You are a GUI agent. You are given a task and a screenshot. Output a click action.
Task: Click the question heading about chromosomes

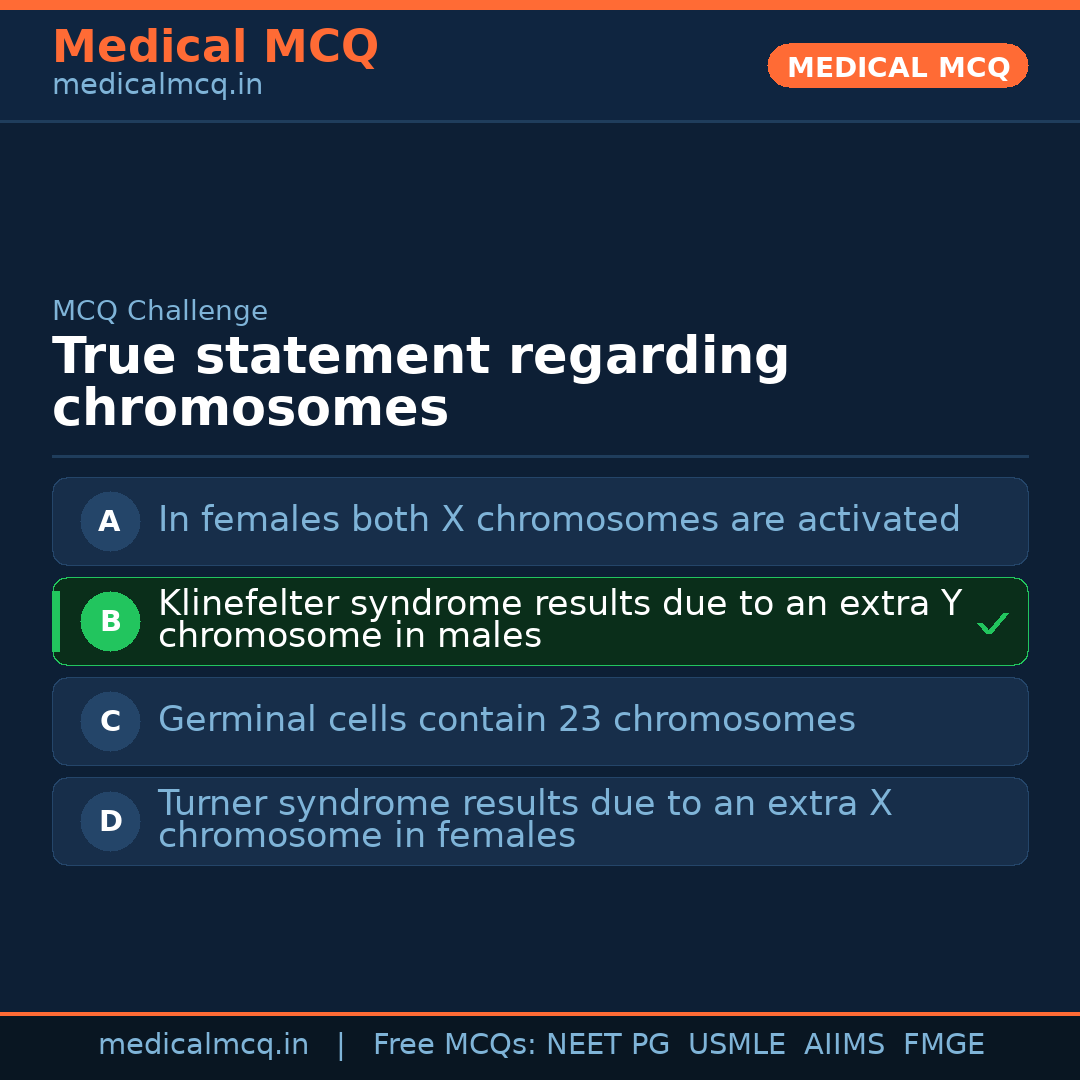(x=420, y=382)
